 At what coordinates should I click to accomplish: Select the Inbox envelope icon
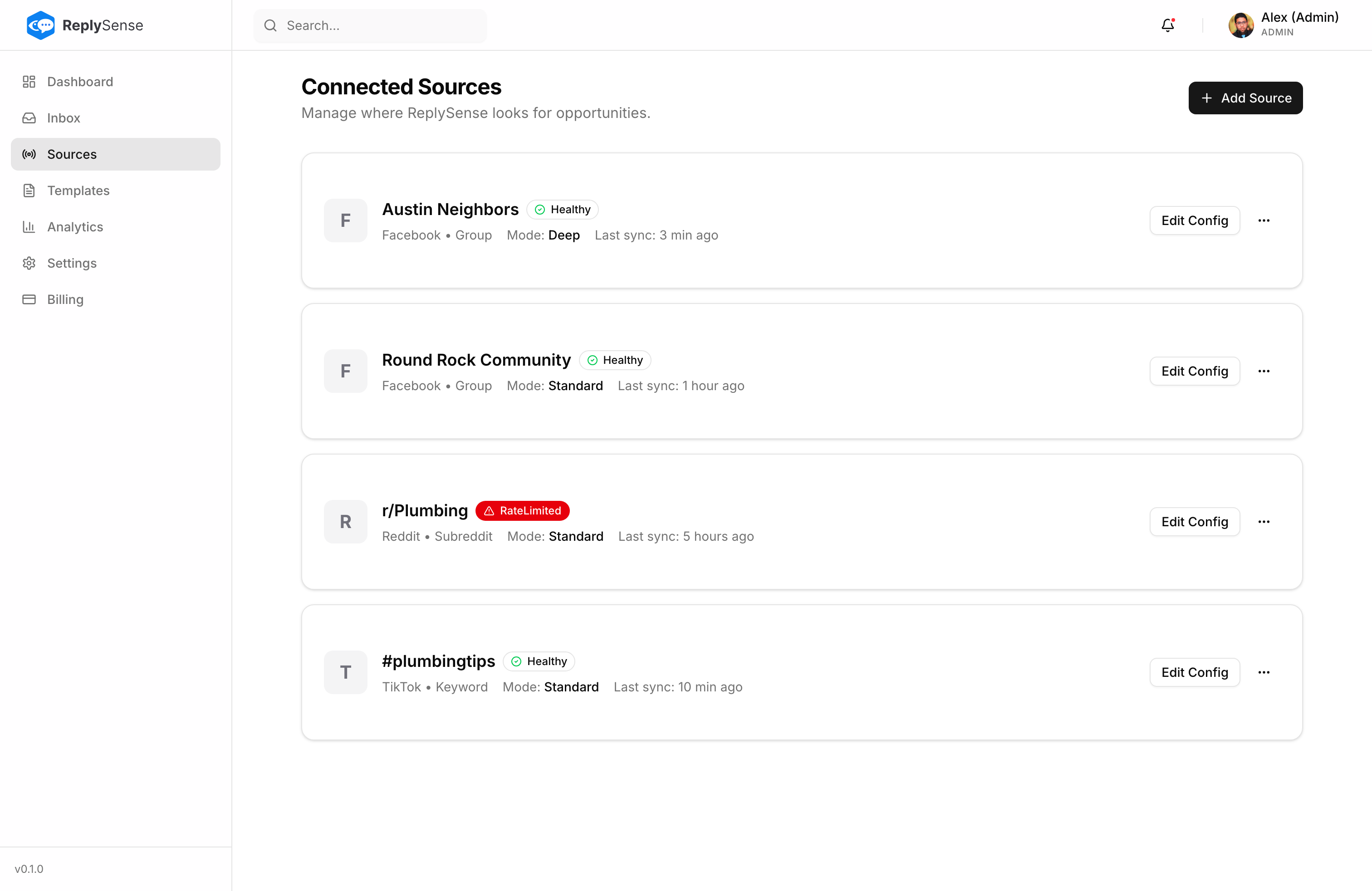29,117
